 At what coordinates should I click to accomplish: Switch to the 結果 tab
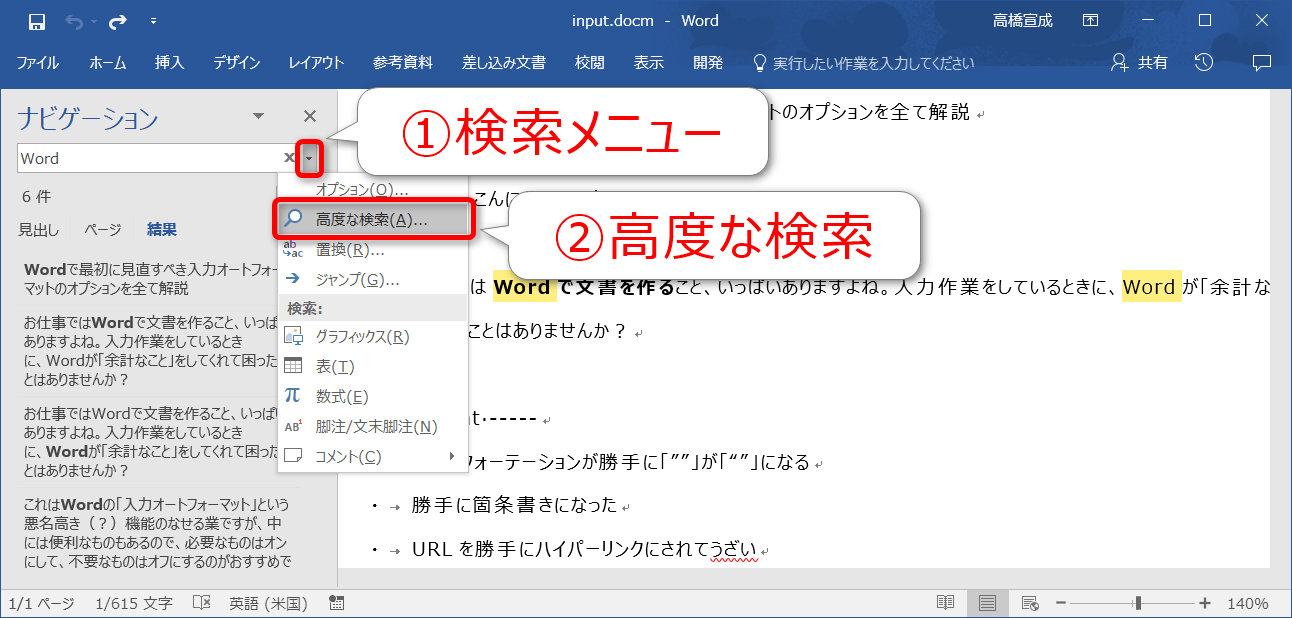[x=162, y=230]
